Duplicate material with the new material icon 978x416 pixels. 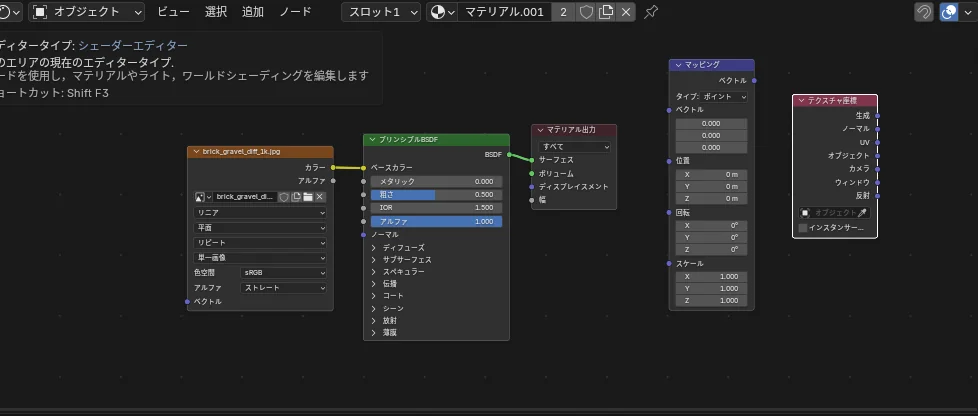click(606, 12)
